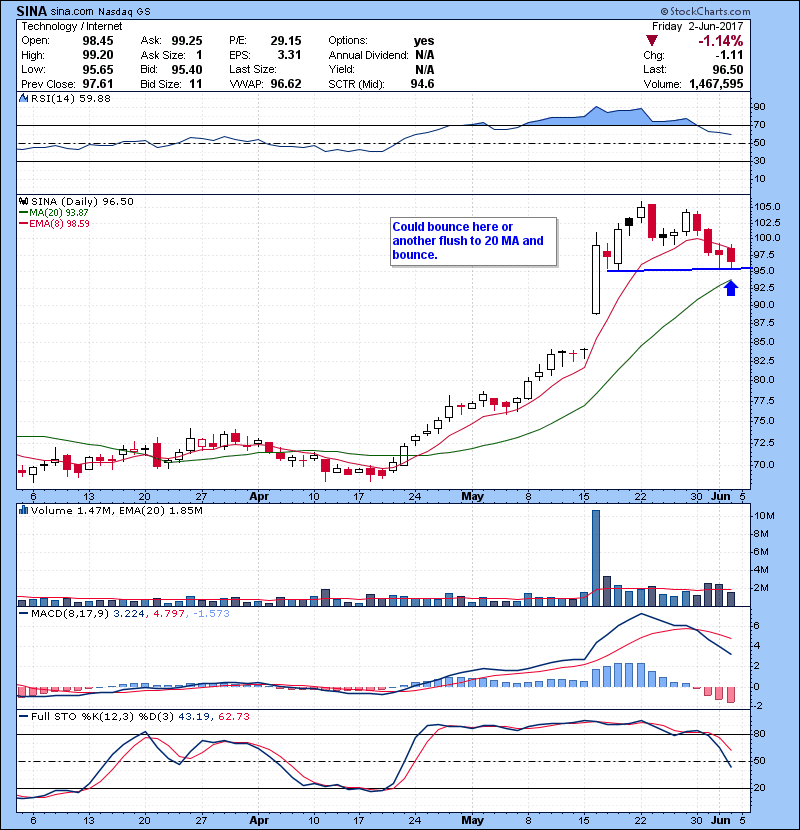The image size is (800, 830).
Task: Click the date 'Friday 2-Jun-2017'
Action: (697, 26)
